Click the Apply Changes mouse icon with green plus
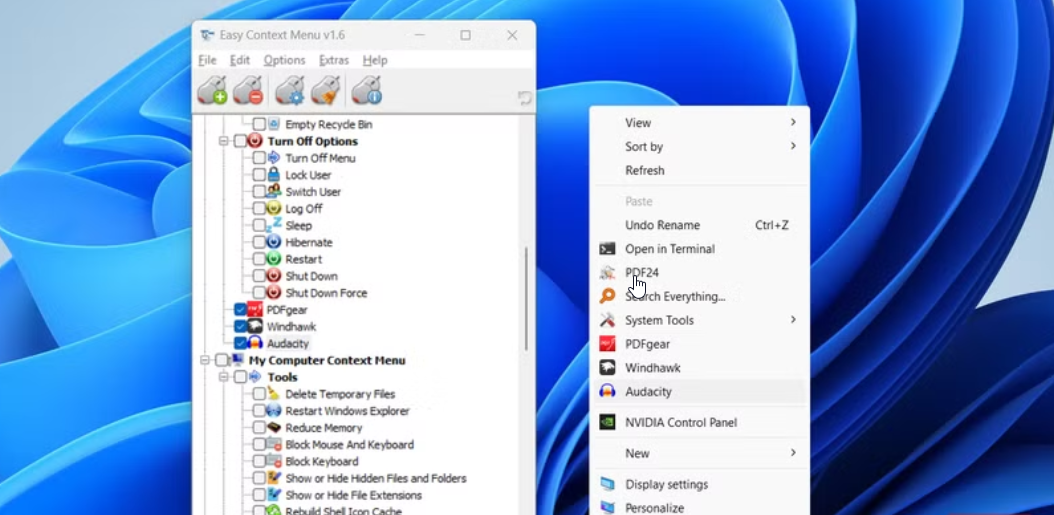 212,91
